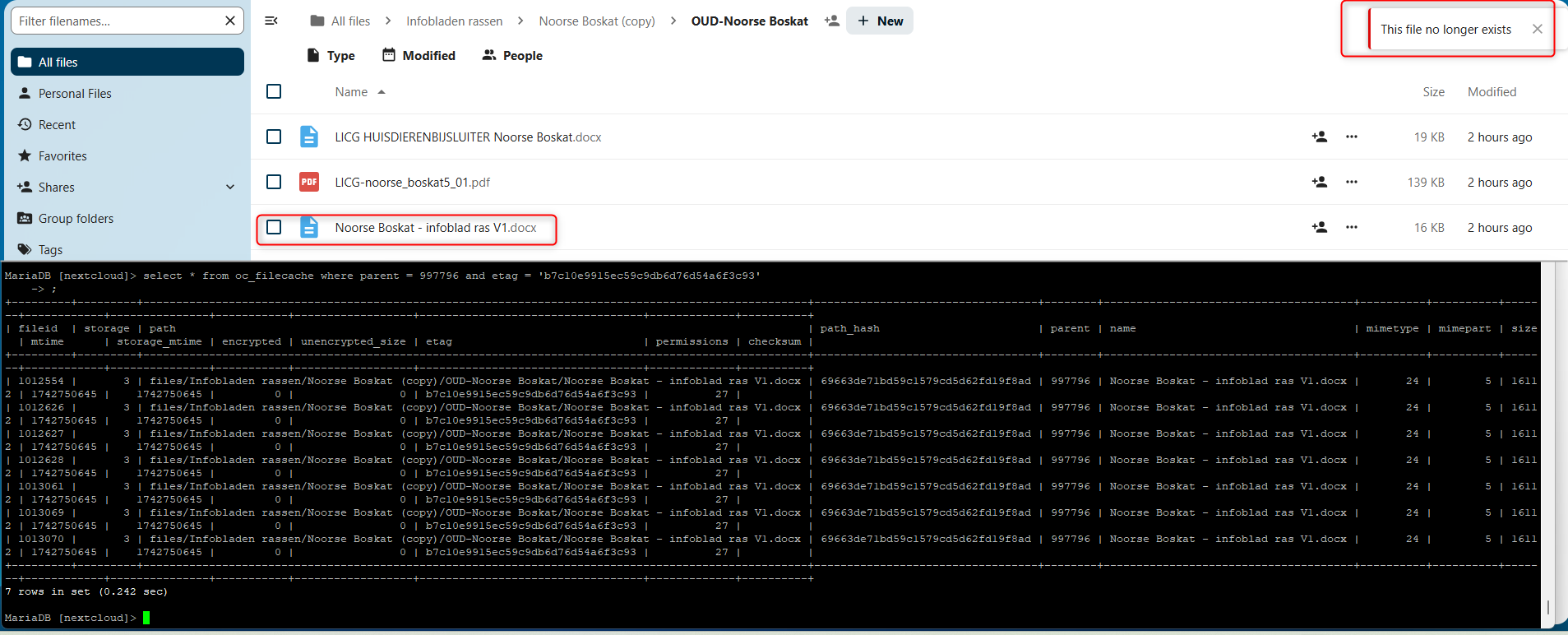This screenshot has width=1568, height=635.
Task: Click share icon beside OUD-Noorse Boskat breadcrumb
Action: pos(831,21)
